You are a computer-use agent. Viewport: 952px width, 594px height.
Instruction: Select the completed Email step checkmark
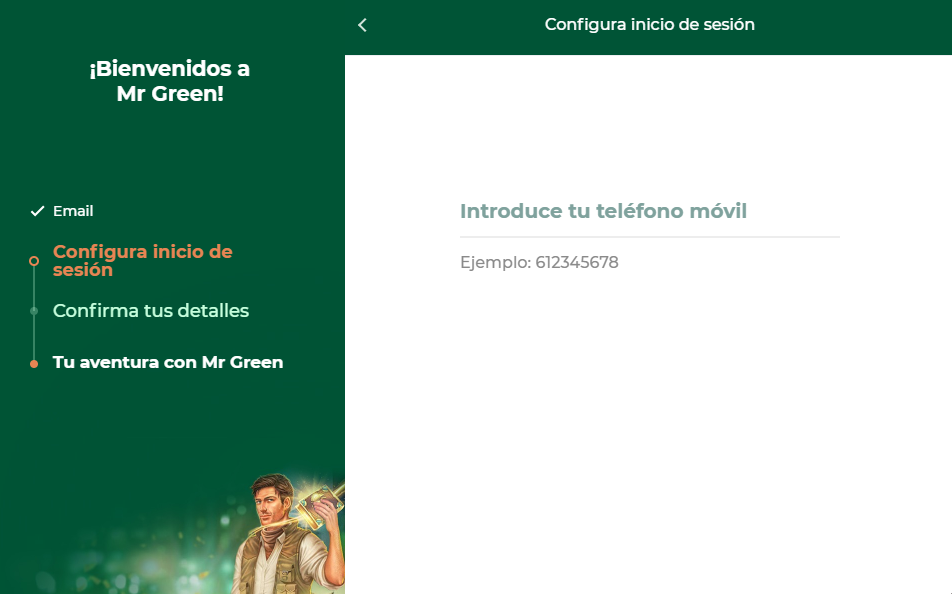point(38,211)
